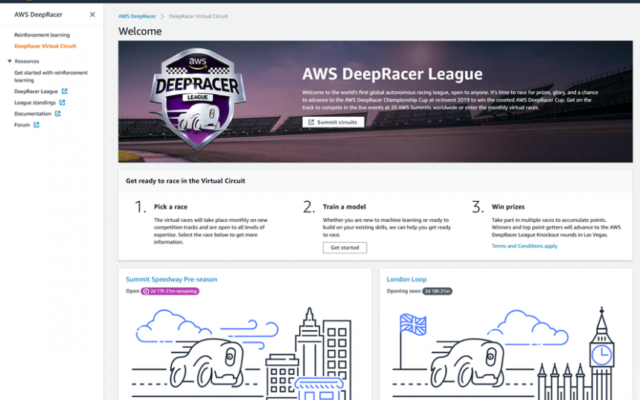Click London Loop Big Ben illustration
The width and height of the screenshot is (640, 400).
[504, 353]
